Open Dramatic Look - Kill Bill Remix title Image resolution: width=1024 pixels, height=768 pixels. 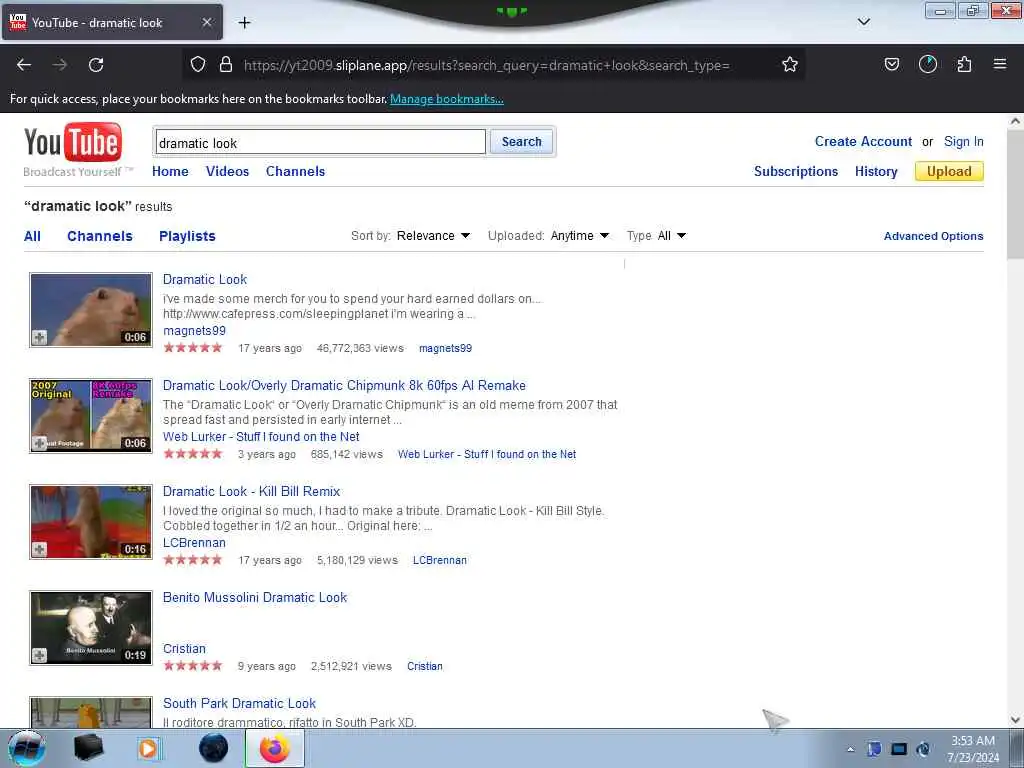[x=251, y=492]
